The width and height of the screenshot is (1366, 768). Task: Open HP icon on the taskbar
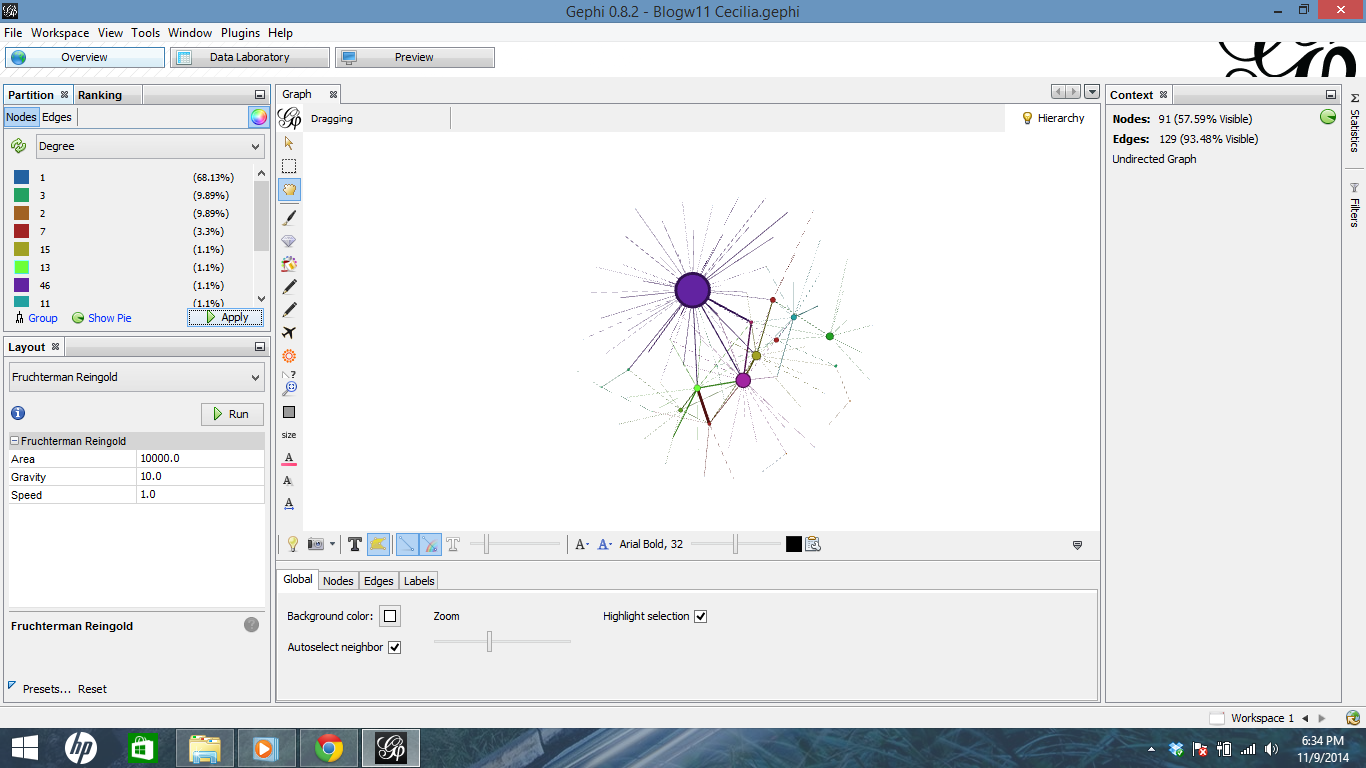(81, 748)
